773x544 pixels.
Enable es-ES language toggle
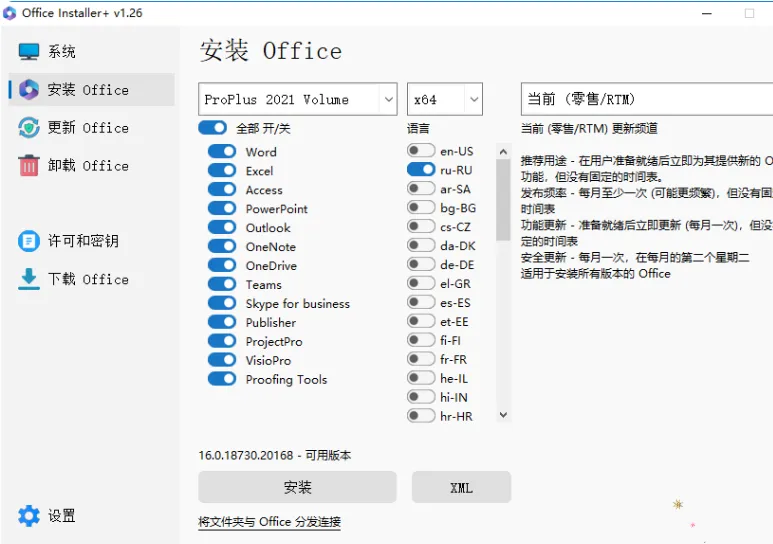click(421, 301)
